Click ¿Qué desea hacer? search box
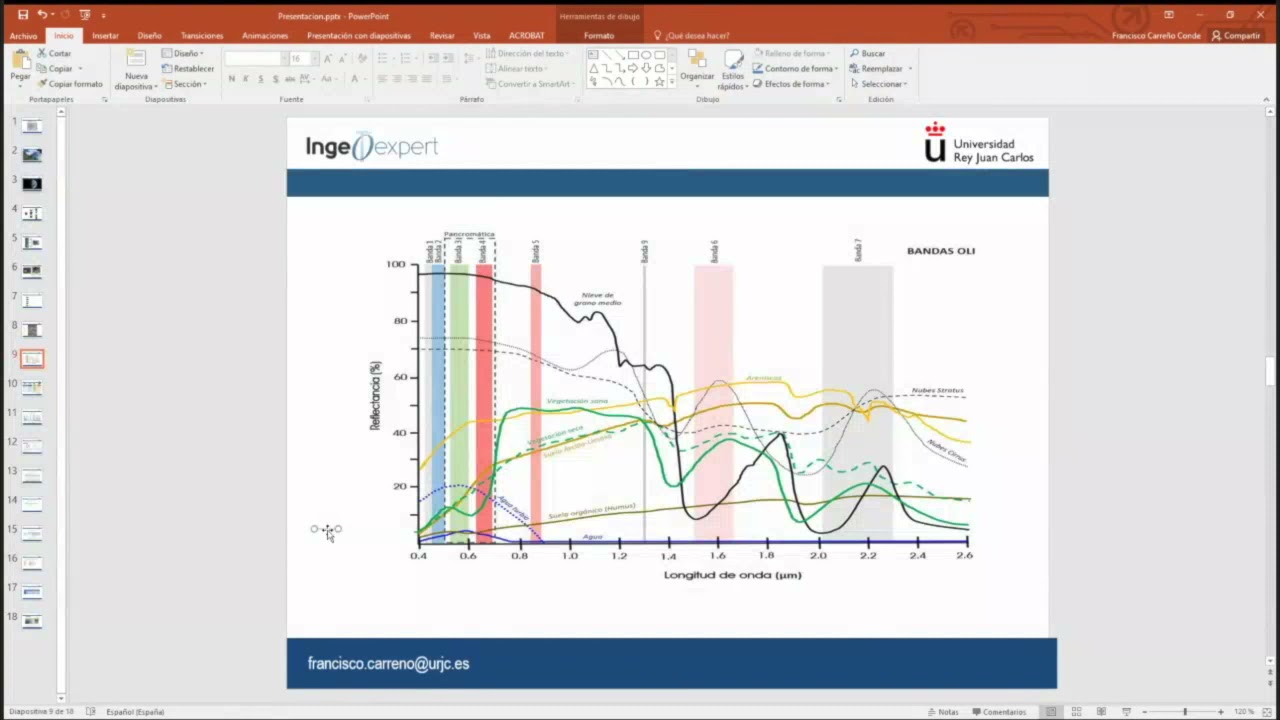The height and width of the screenshot is (720, 1280). (692, 36)
